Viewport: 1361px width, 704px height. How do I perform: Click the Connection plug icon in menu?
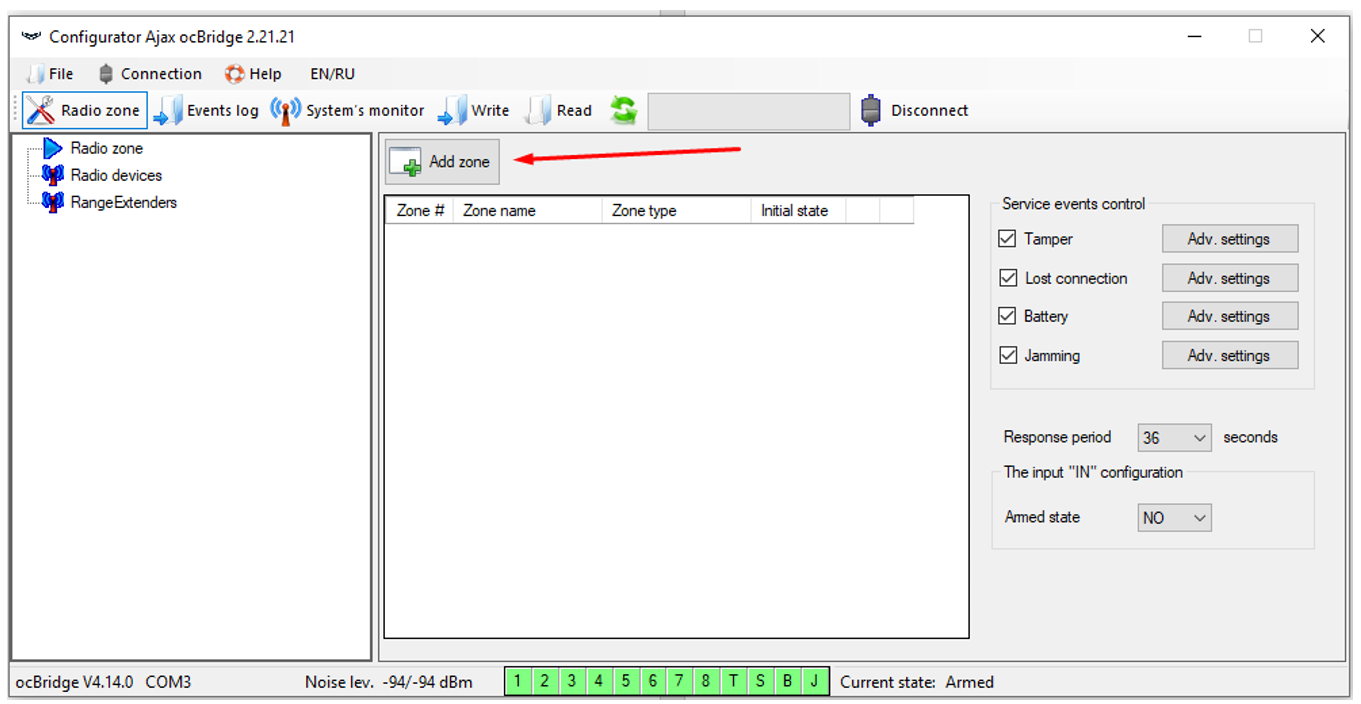tap(107, 73)
